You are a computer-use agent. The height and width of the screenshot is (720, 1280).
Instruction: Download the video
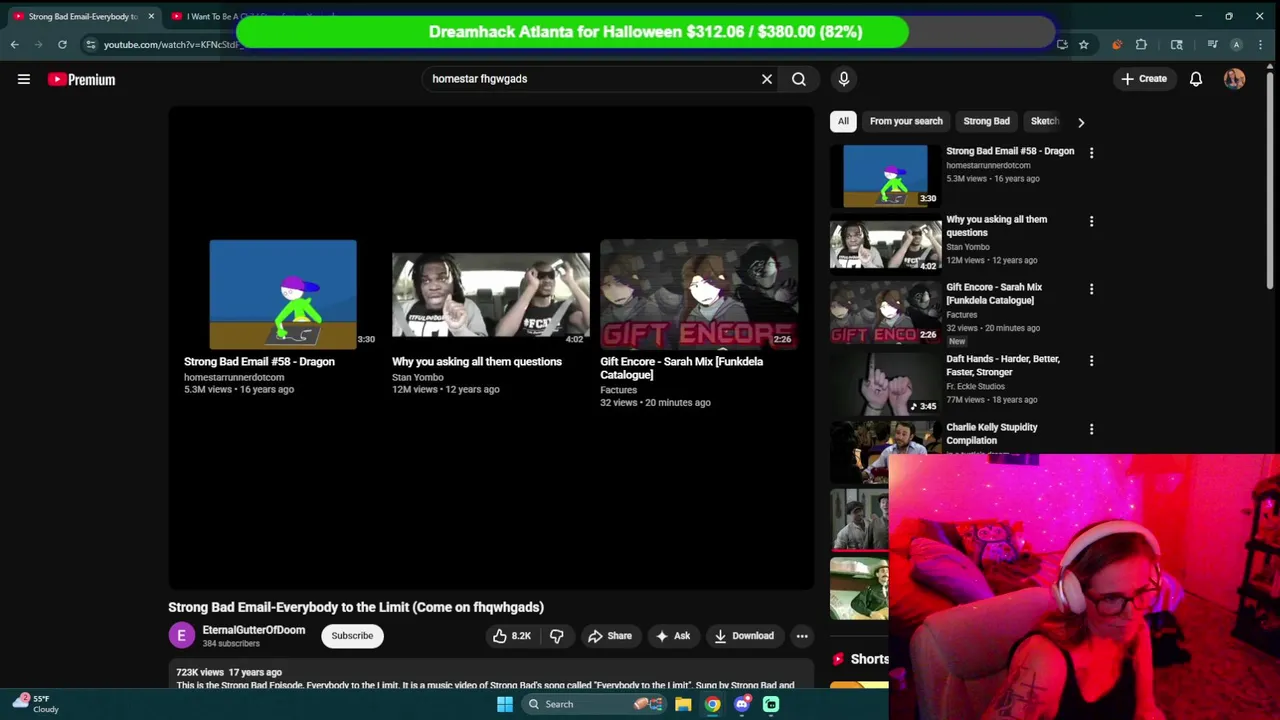[x=744, y=636]
